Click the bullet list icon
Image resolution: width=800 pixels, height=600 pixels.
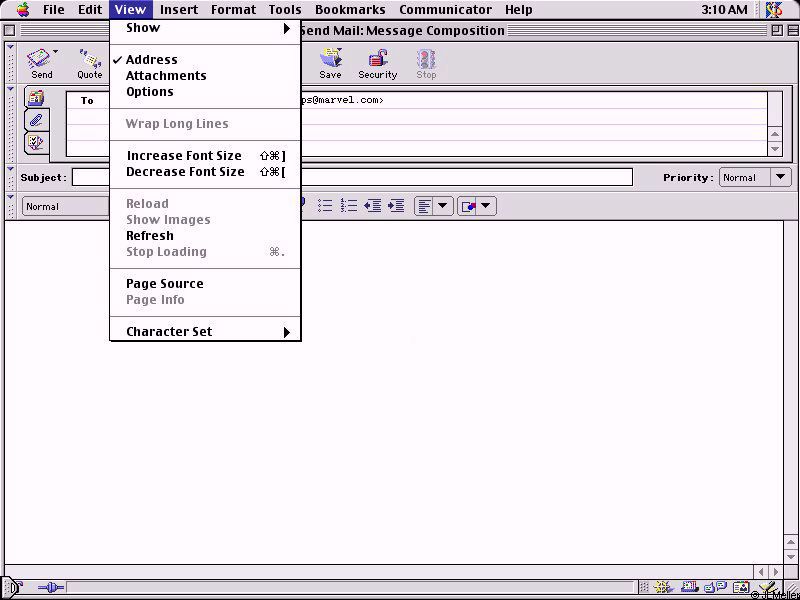(x=325, y=206)
